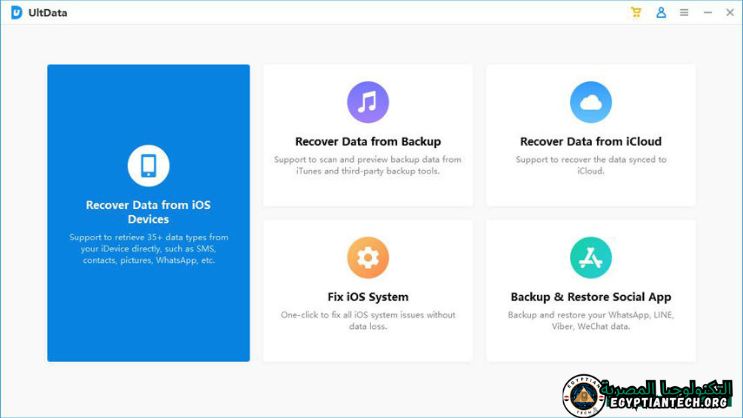Image resolution: width=743 pixels, height=418 pixels.
Task: Click the purple music note icon
Action: pos(368,103)
